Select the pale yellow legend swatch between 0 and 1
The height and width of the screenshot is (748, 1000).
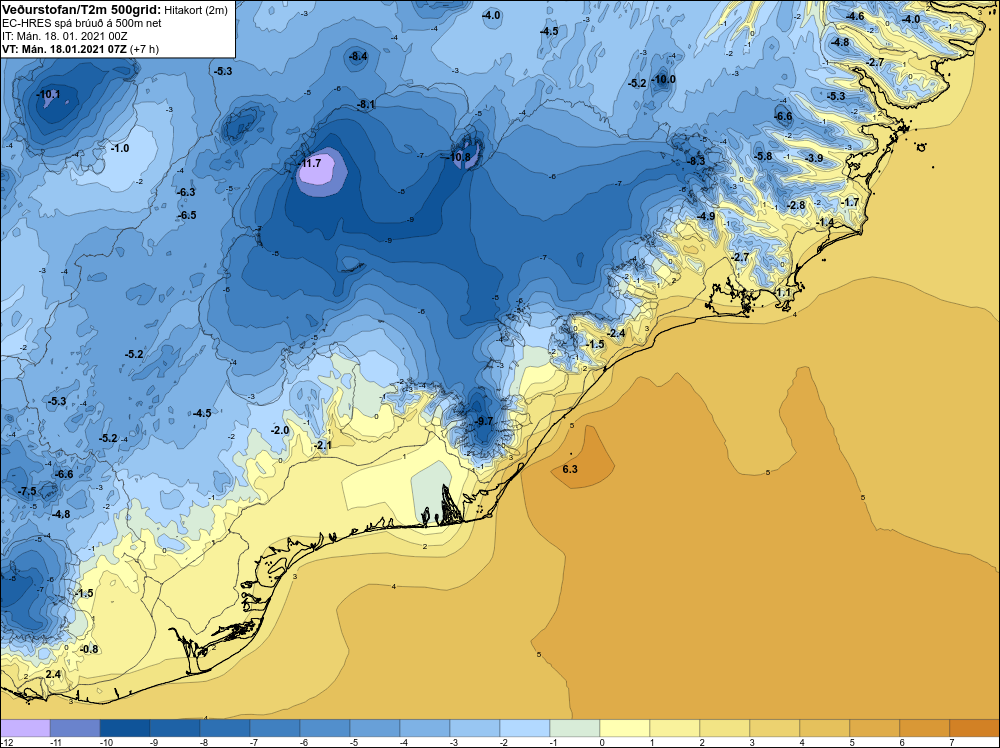click(624, 728)
